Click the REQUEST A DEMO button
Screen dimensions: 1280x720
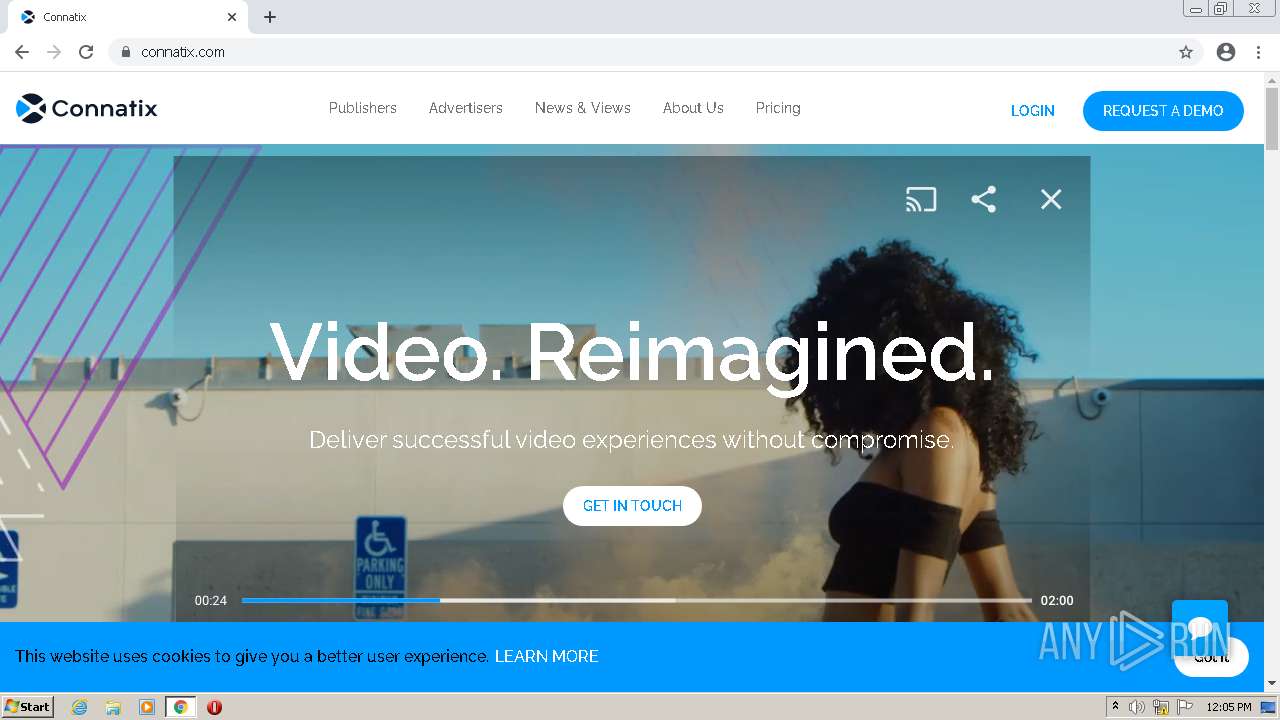point(1163,111)
